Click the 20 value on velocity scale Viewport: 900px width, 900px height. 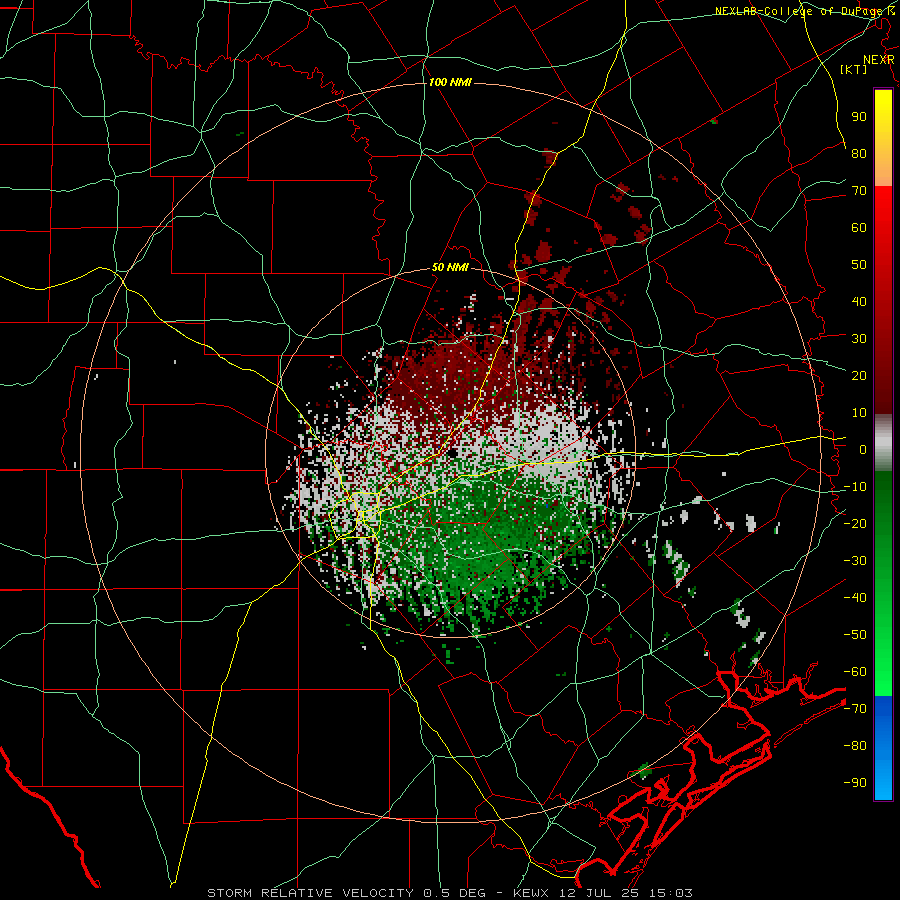pos(859,375)
